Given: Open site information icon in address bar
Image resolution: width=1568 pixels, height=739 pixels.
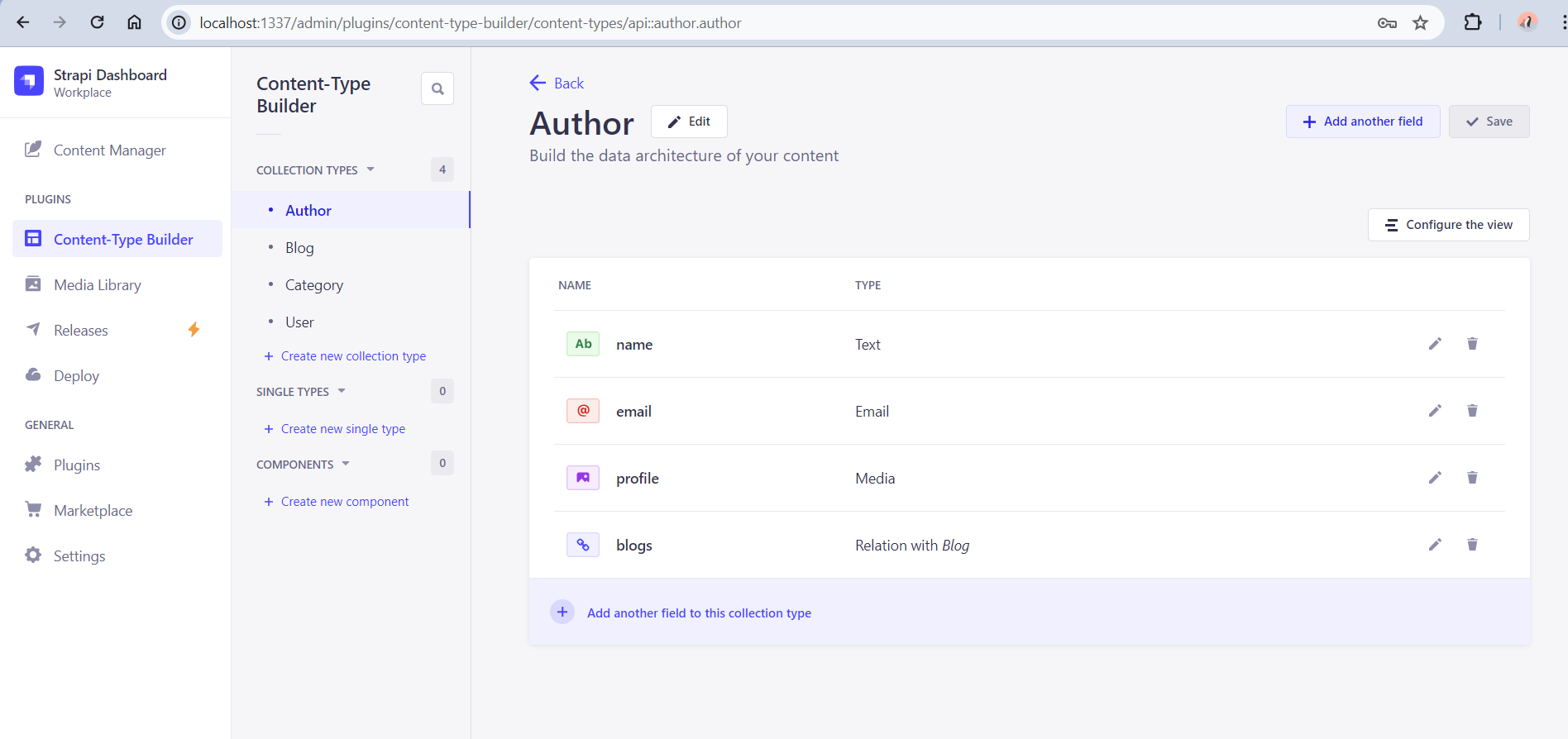Looking at the screenshot, I should [179, 22].
